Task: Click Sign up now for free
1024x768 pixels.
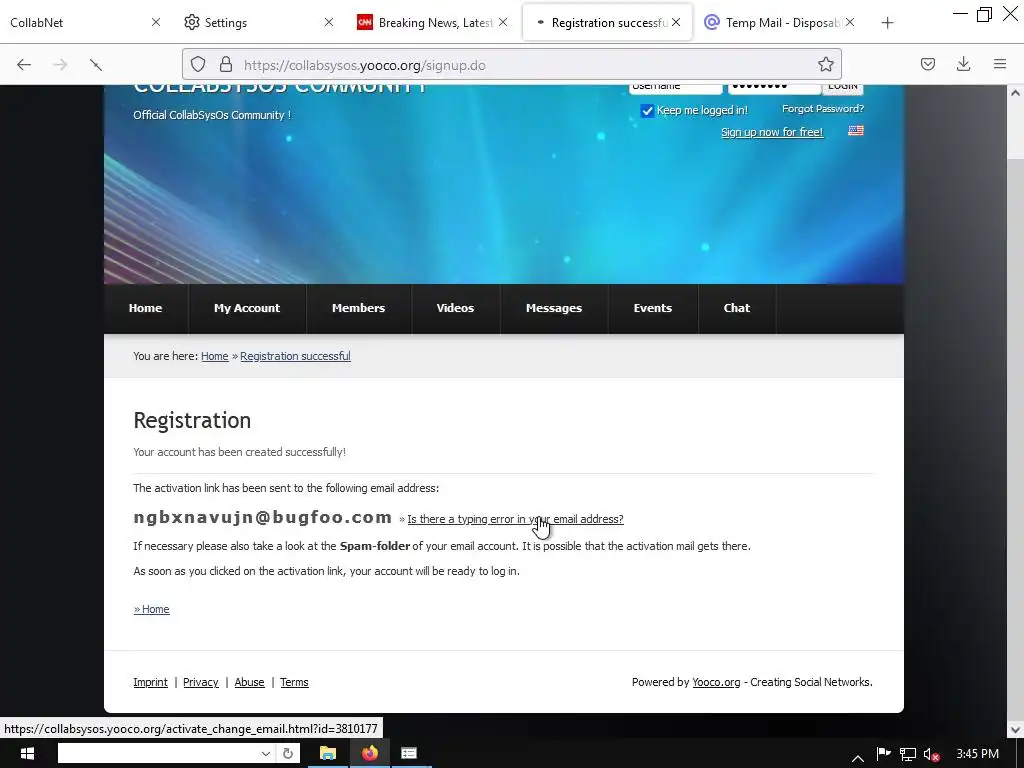Action: pos(772,132)
